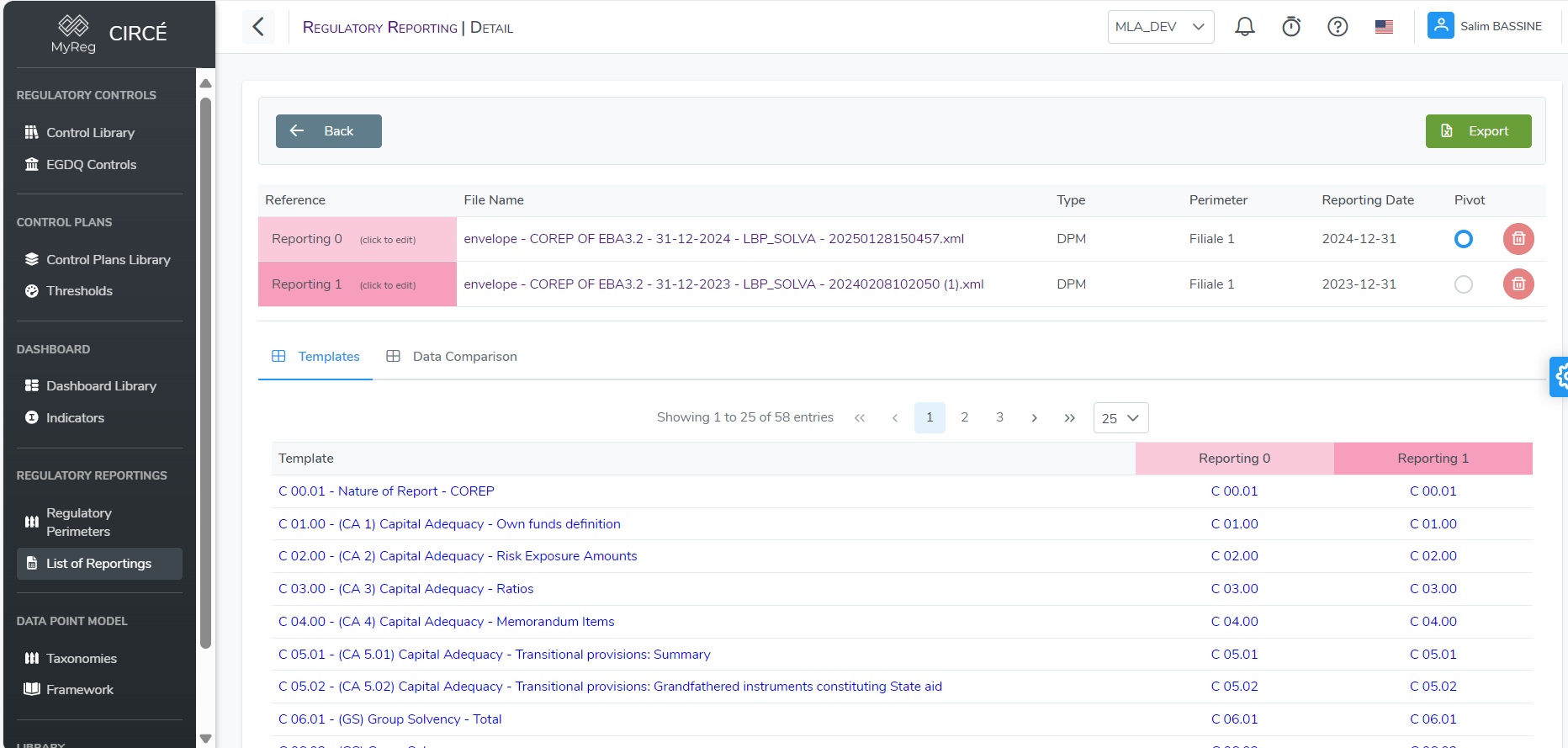Click the Control Plans Library stack icon

click(32, 259)
